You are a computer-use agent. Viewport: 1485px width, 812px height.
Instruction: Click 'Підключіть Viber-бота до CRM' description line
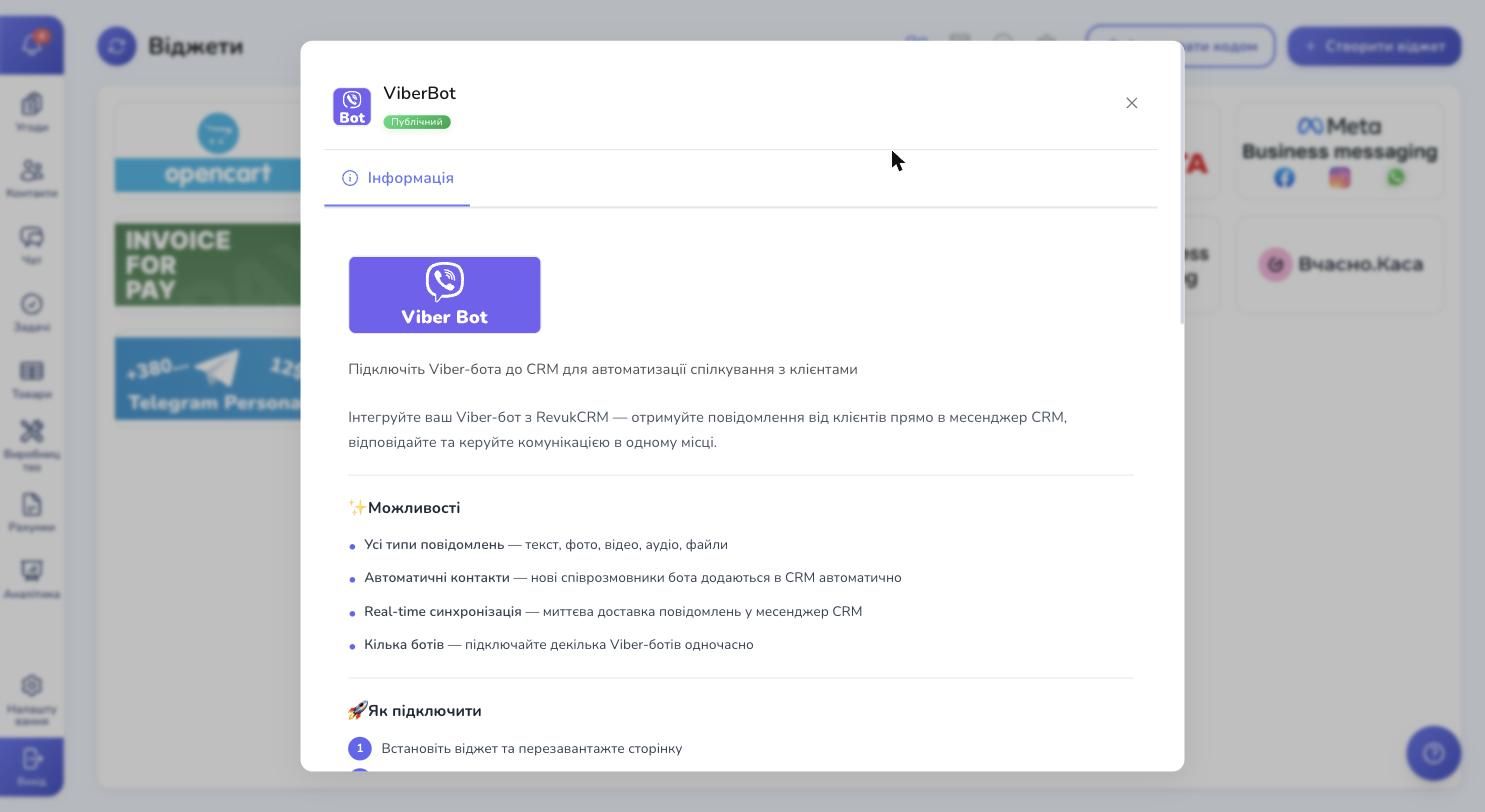[x=603, y=369]
